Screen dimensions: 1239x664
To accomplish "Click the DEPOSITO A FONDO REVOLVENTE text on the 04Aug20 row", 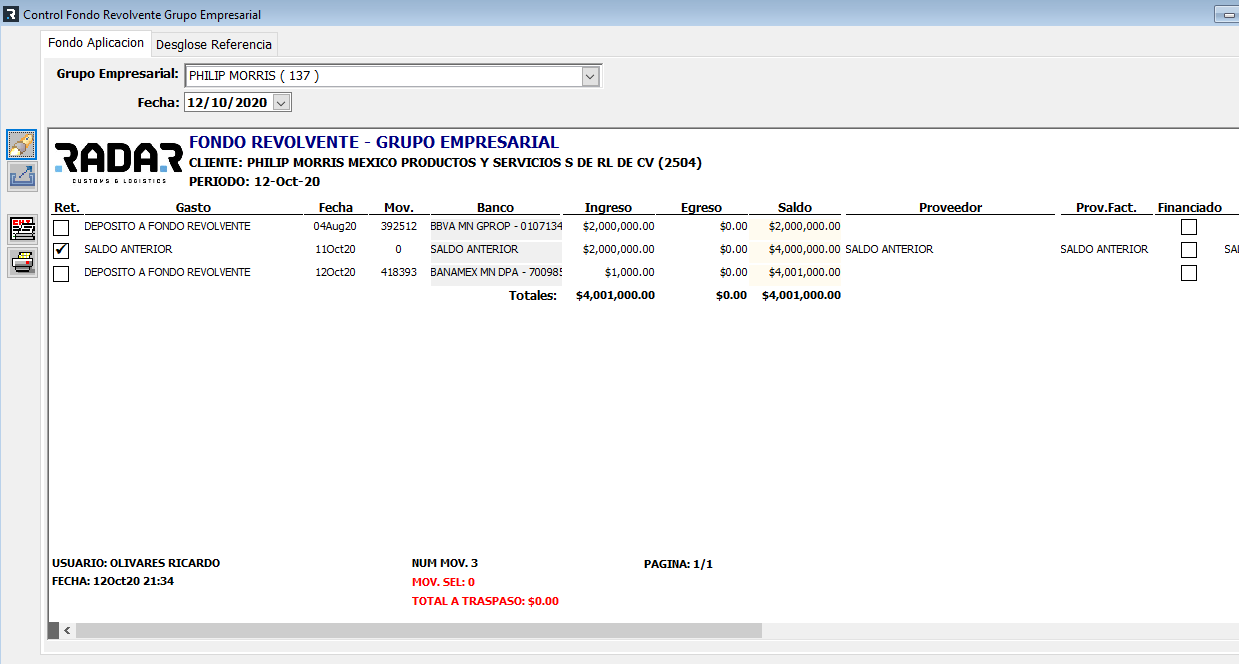I will click(167, 227).
